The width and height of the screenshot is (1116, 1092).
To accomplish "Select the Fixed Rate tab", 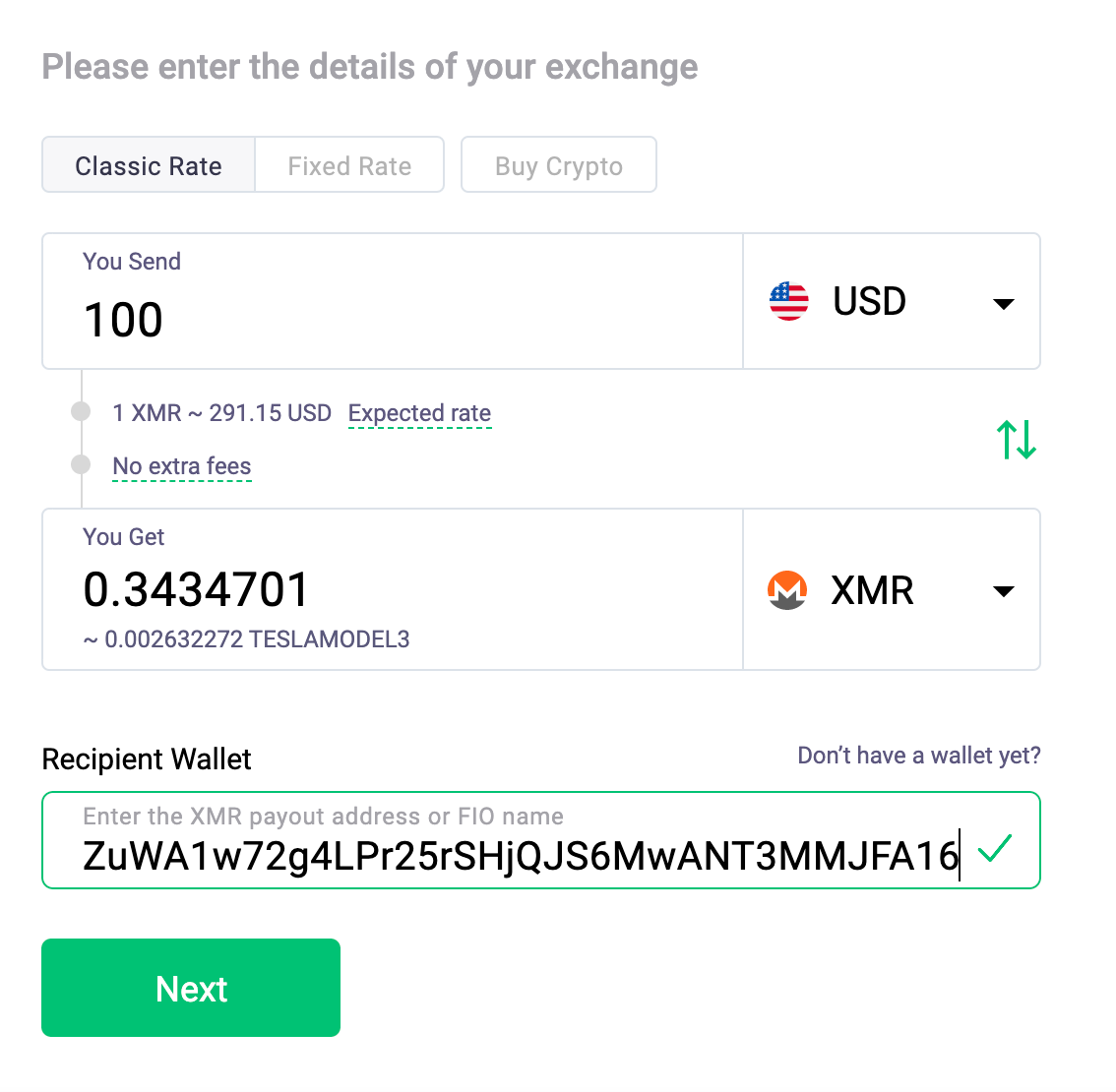I will pyautogui.click(x=349, y=165).
